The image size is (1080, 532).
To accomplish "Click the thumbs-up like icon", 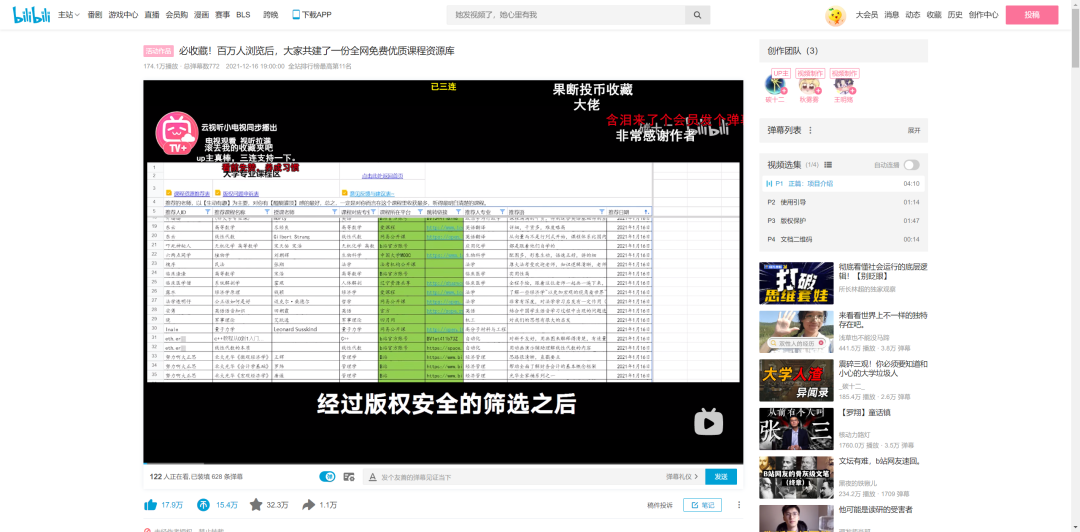I will [151, 505].
